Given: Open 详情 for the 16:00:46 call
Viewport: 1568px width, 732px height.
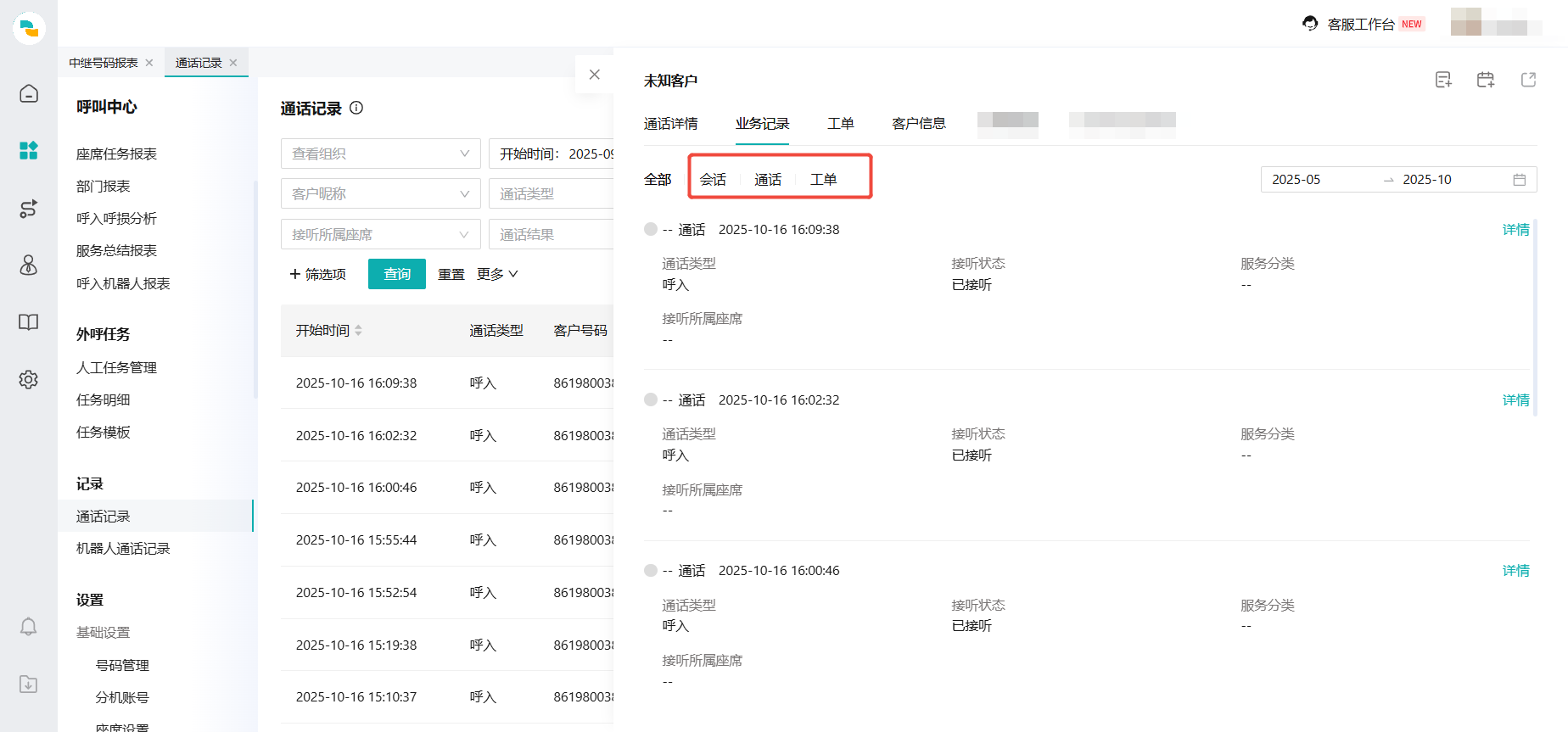Looking at the screenshot, I should click(x=1515, y=571).
